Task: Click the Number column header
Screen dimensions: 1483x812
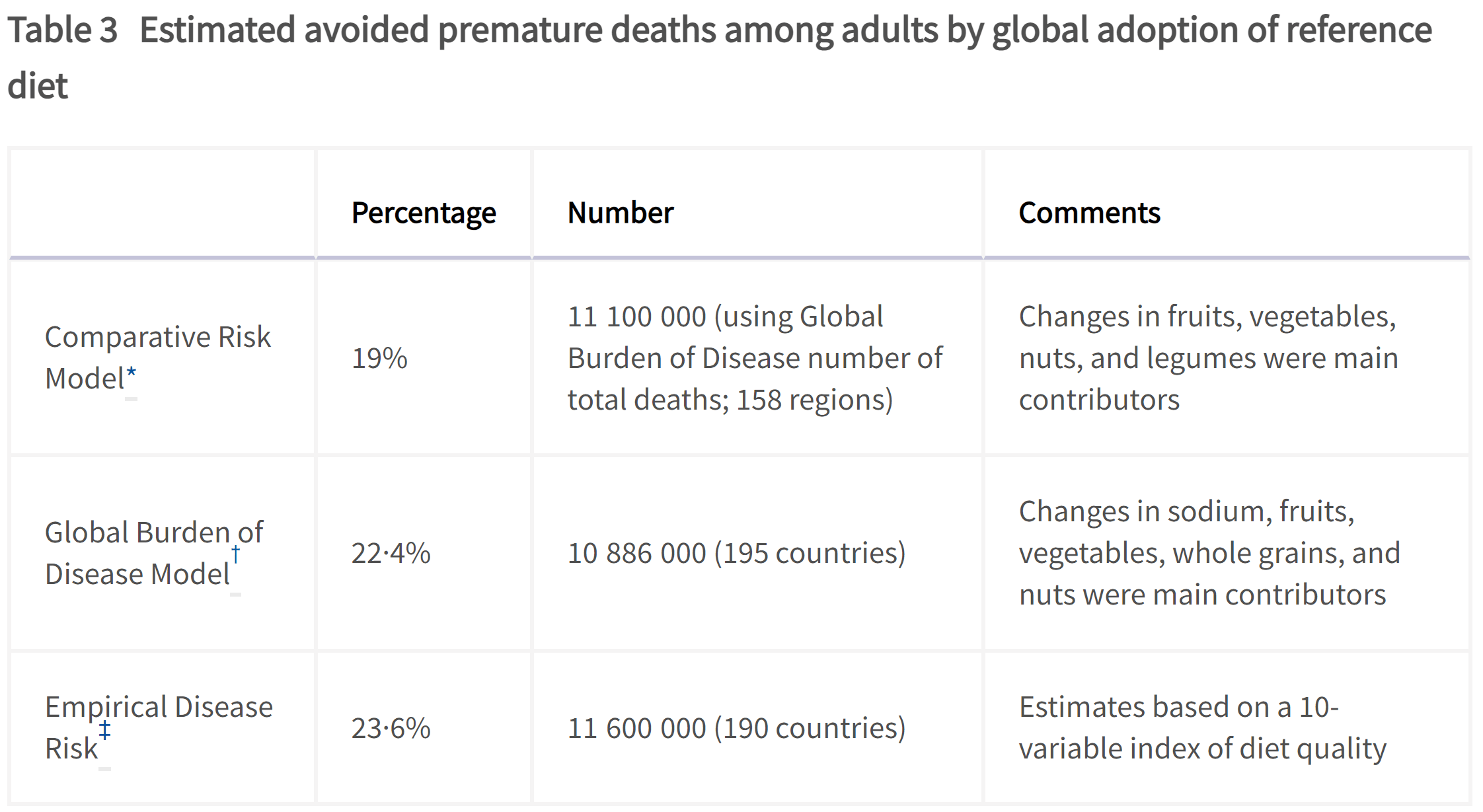Action: coord(620,213)
